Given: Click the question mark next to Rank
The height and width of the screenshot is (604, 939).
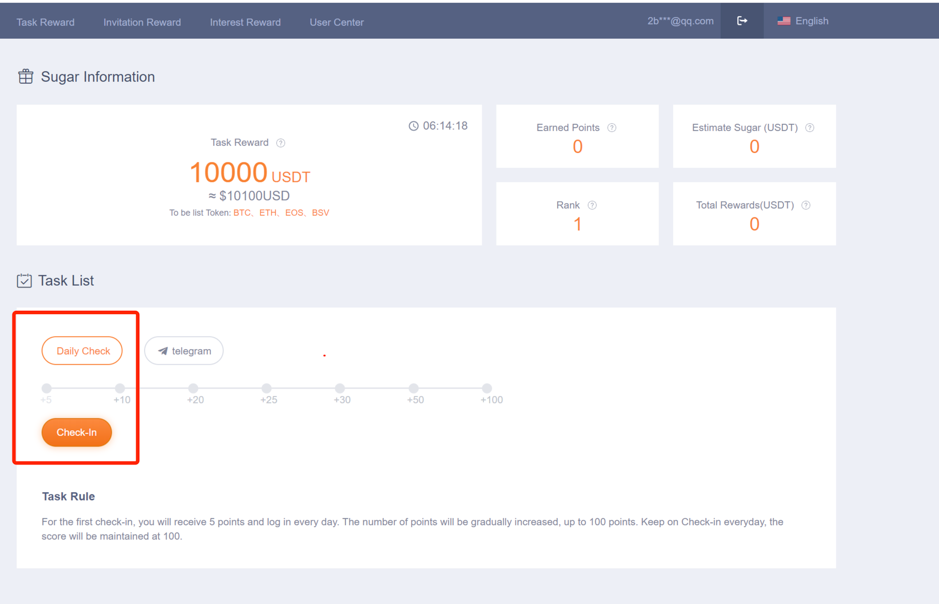Looking at the screenshot, I should 592,205.
